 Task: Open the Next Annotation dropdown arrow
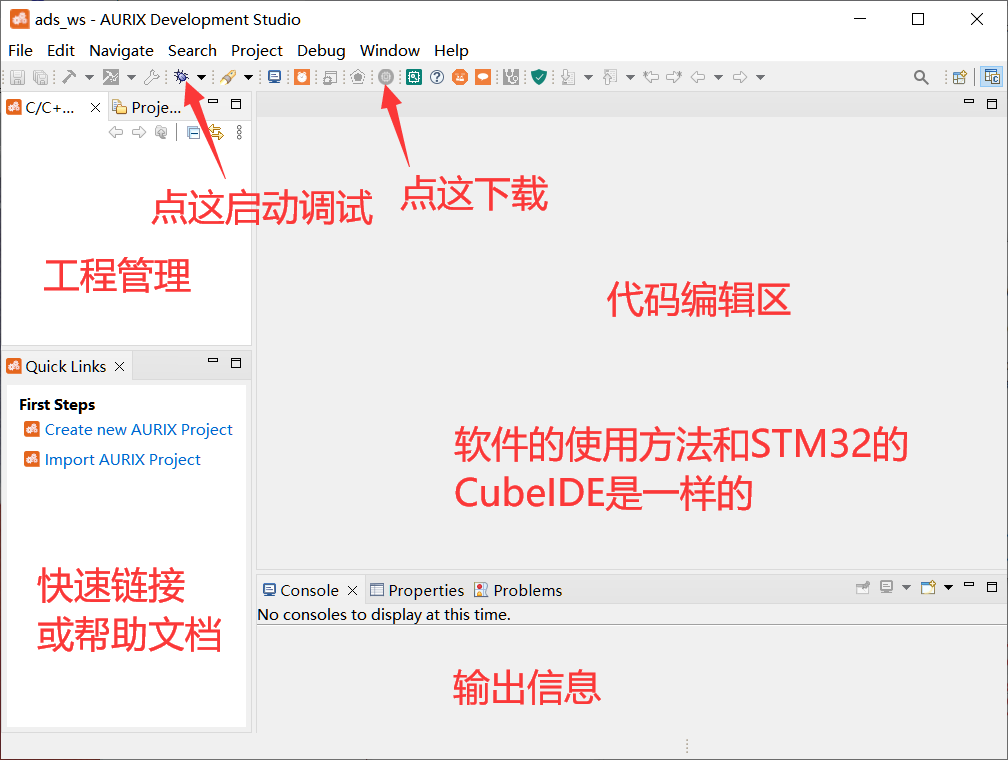pyautogui.click(x=588, y=77)
